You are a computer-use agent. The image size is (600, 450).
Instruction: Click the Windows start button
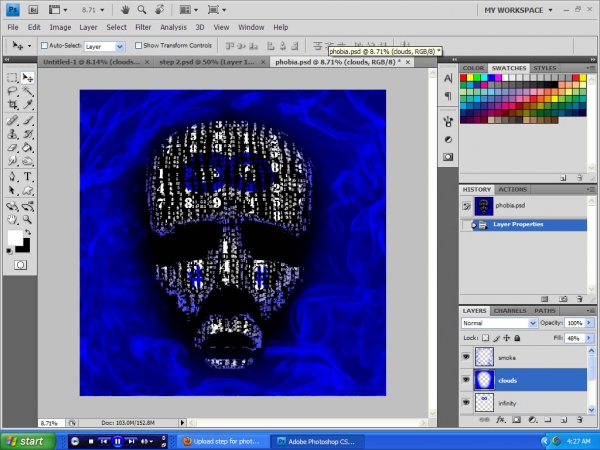[28, 441]
